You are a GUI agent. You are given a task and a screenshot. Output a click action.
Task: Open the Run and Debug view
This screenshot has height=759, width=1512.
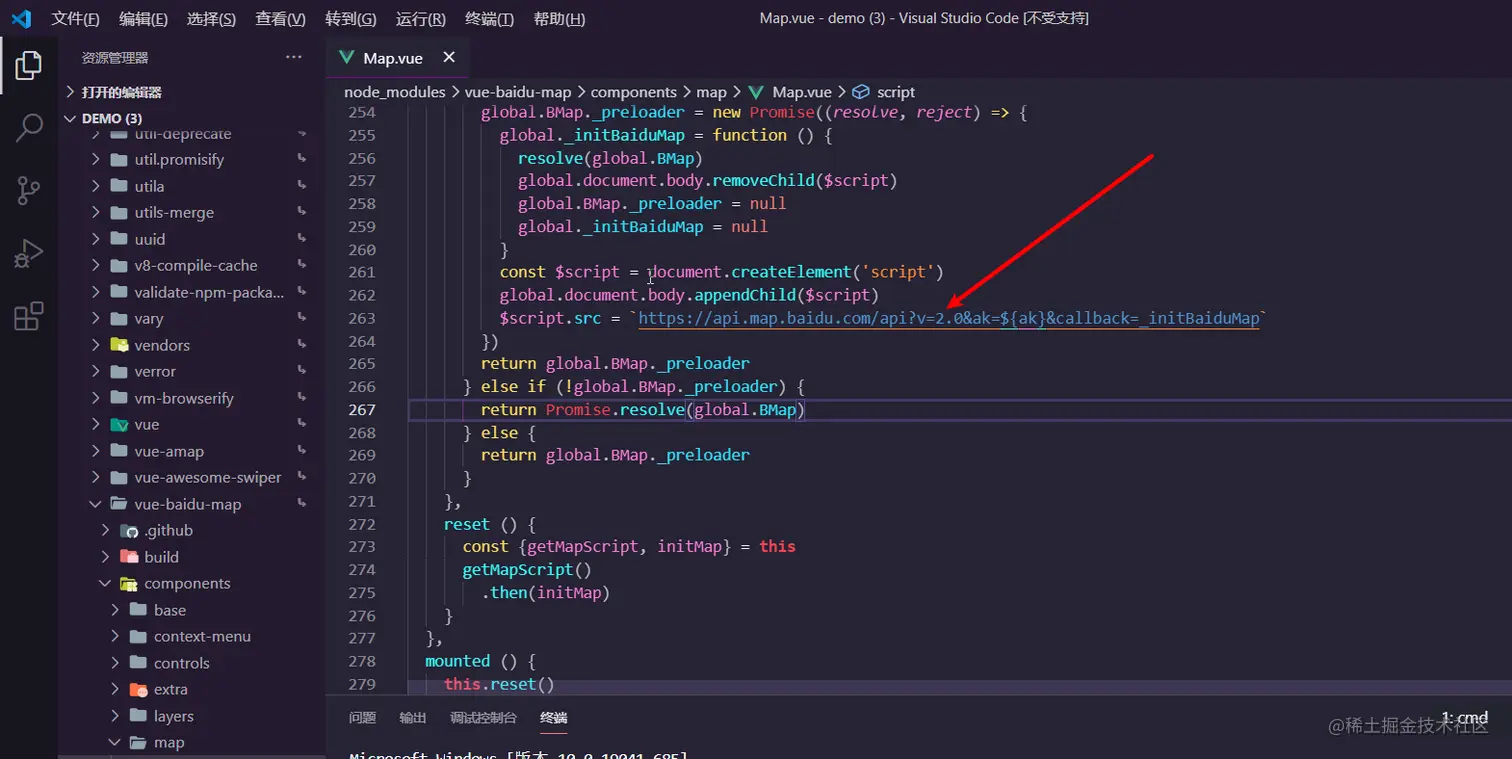(28, 253)
